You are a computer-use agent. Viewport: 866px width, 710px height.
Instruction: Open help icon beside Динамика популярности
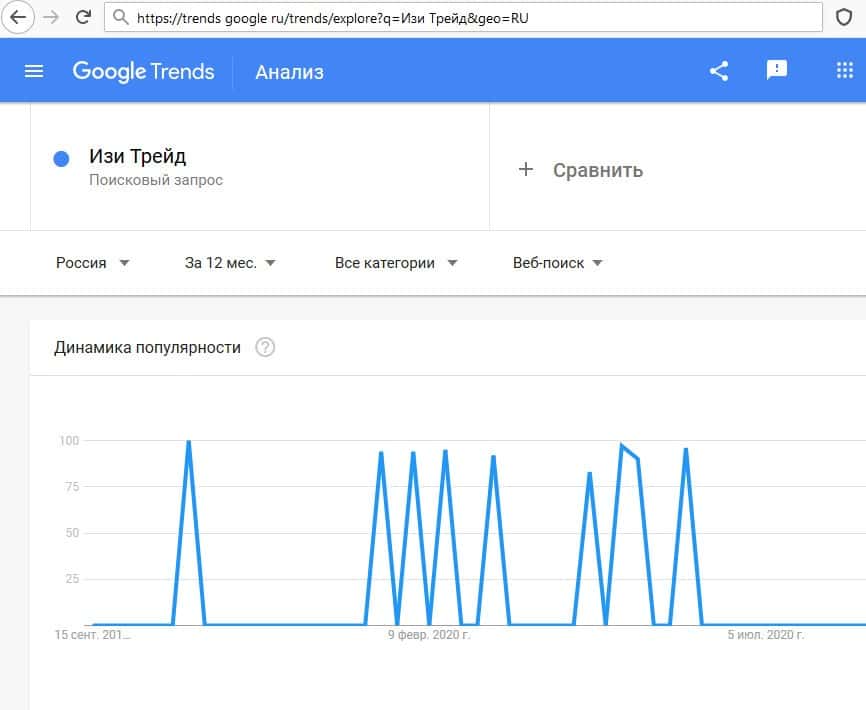[x=265, y=348]
